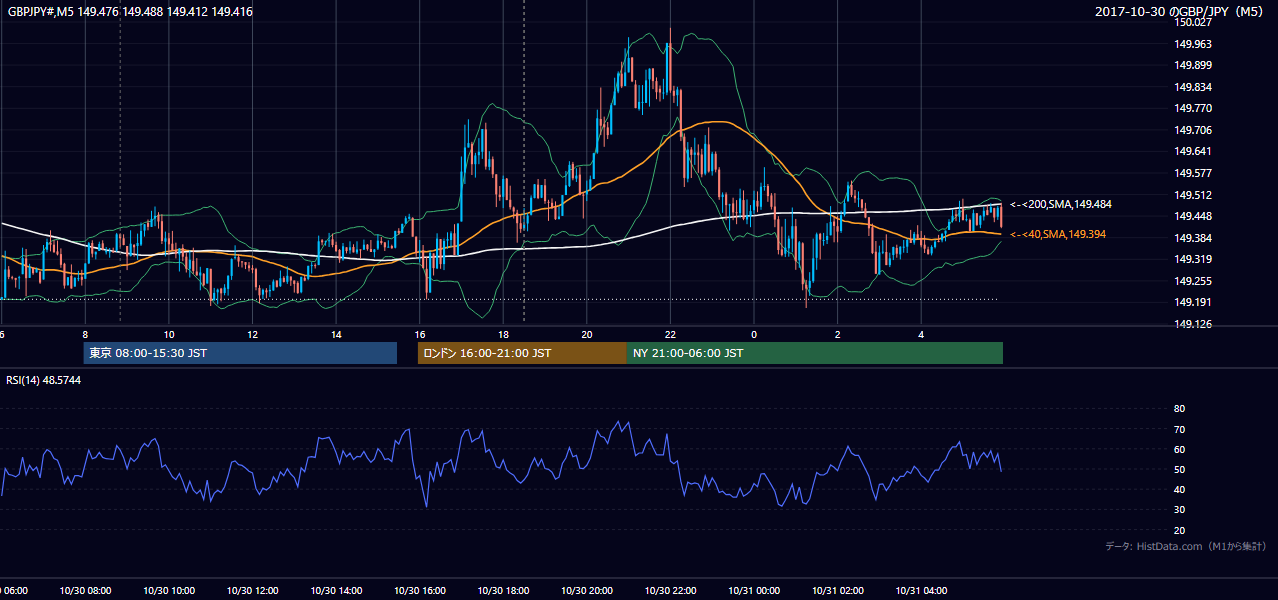Click price level 149.126 on the axis
1278x600 pixels.
[1194, 324]
